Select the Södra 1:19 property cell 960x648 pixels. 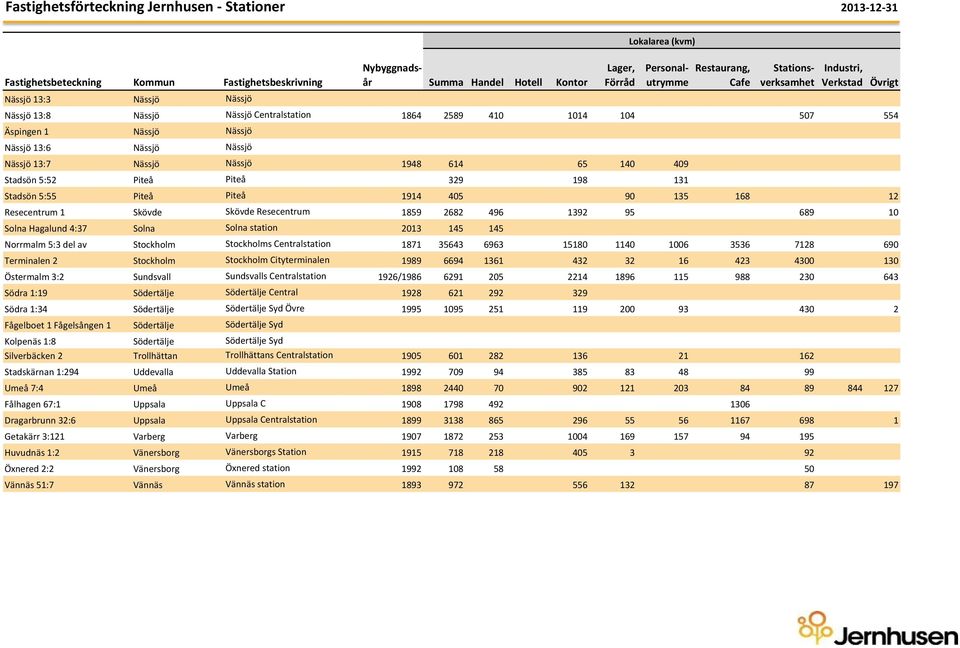pyautogui.click(x=26, y=293)
